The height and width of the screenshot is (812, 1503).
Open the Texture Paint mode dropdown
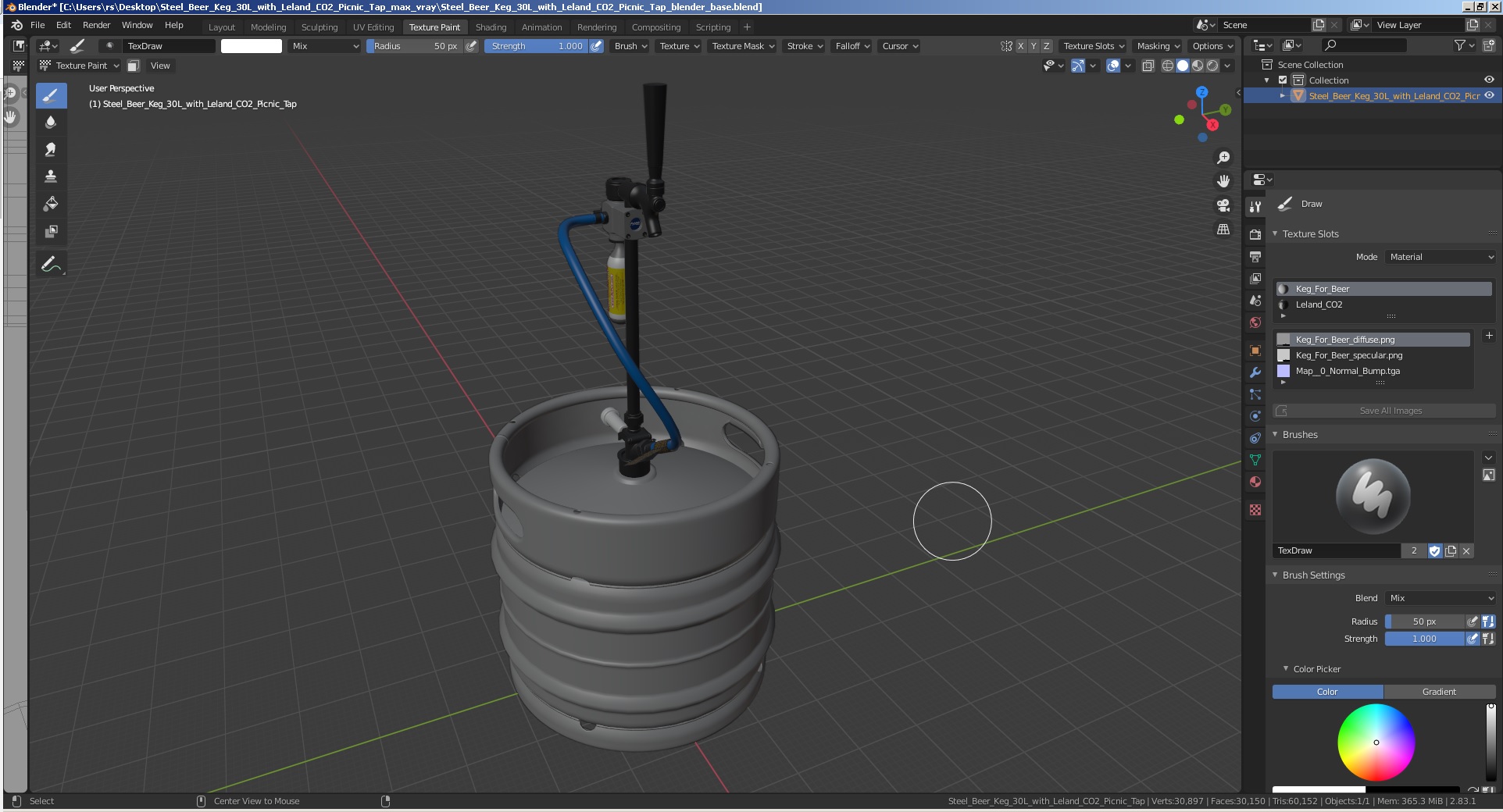pos(79,66)
